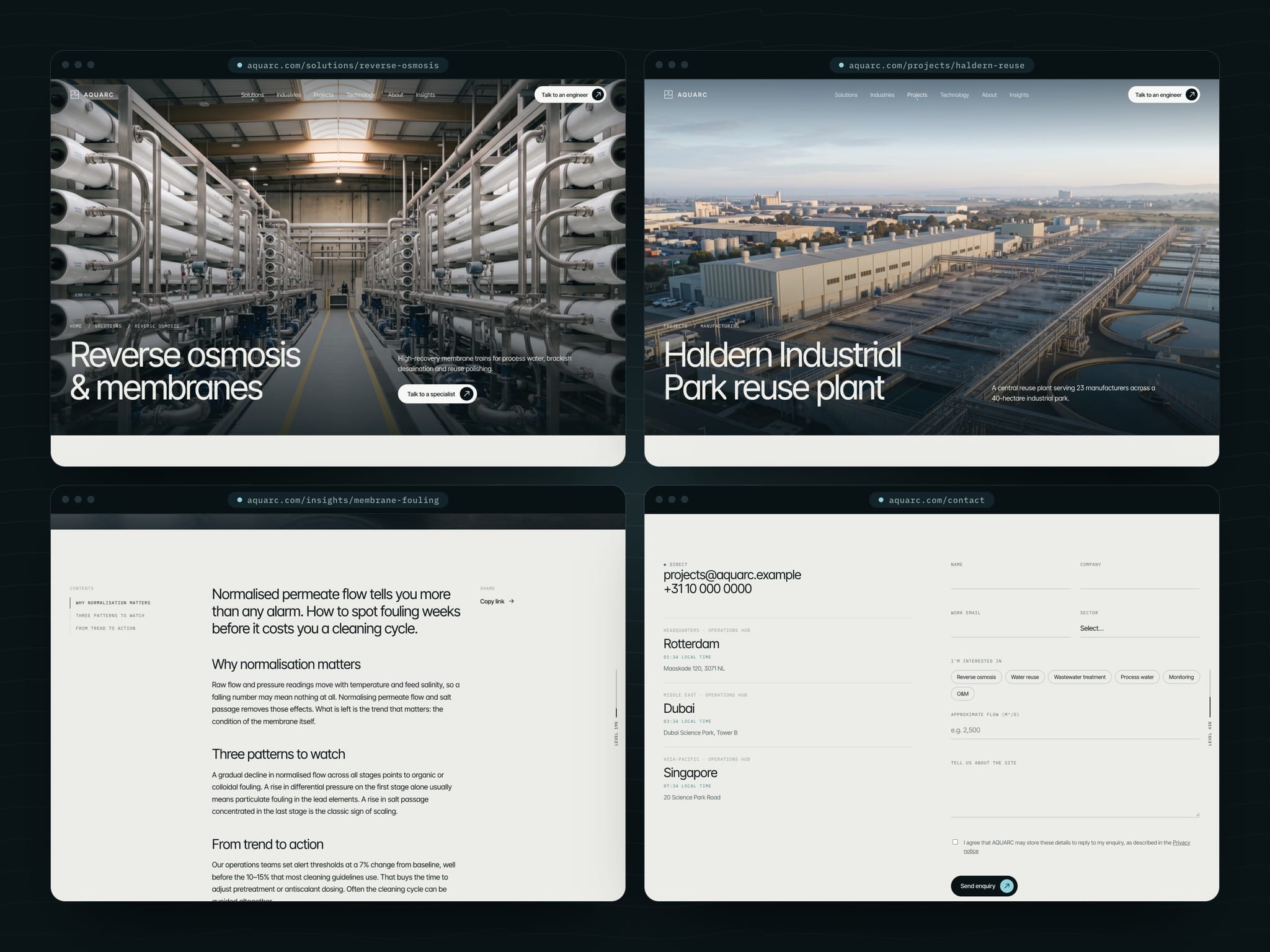The image size is (1270, 952).
Task: Click the Solutions breadcrumb link
Action: (108, 326)
